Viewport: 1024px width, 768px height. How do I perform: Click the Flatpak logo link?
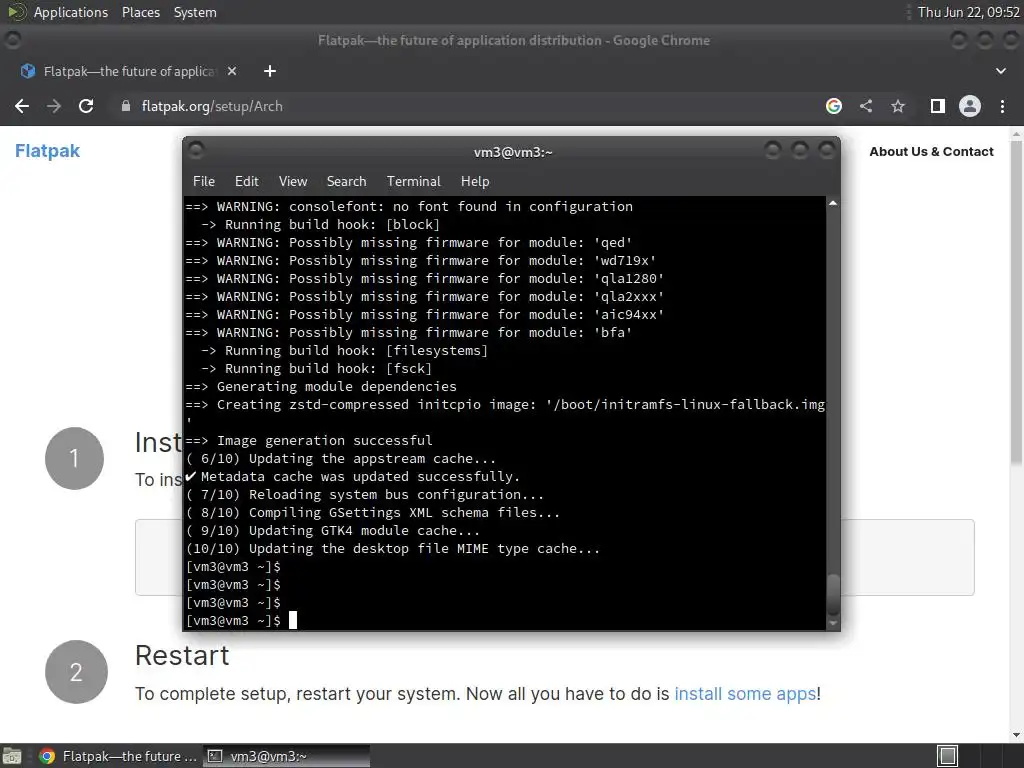coord(47,151)
